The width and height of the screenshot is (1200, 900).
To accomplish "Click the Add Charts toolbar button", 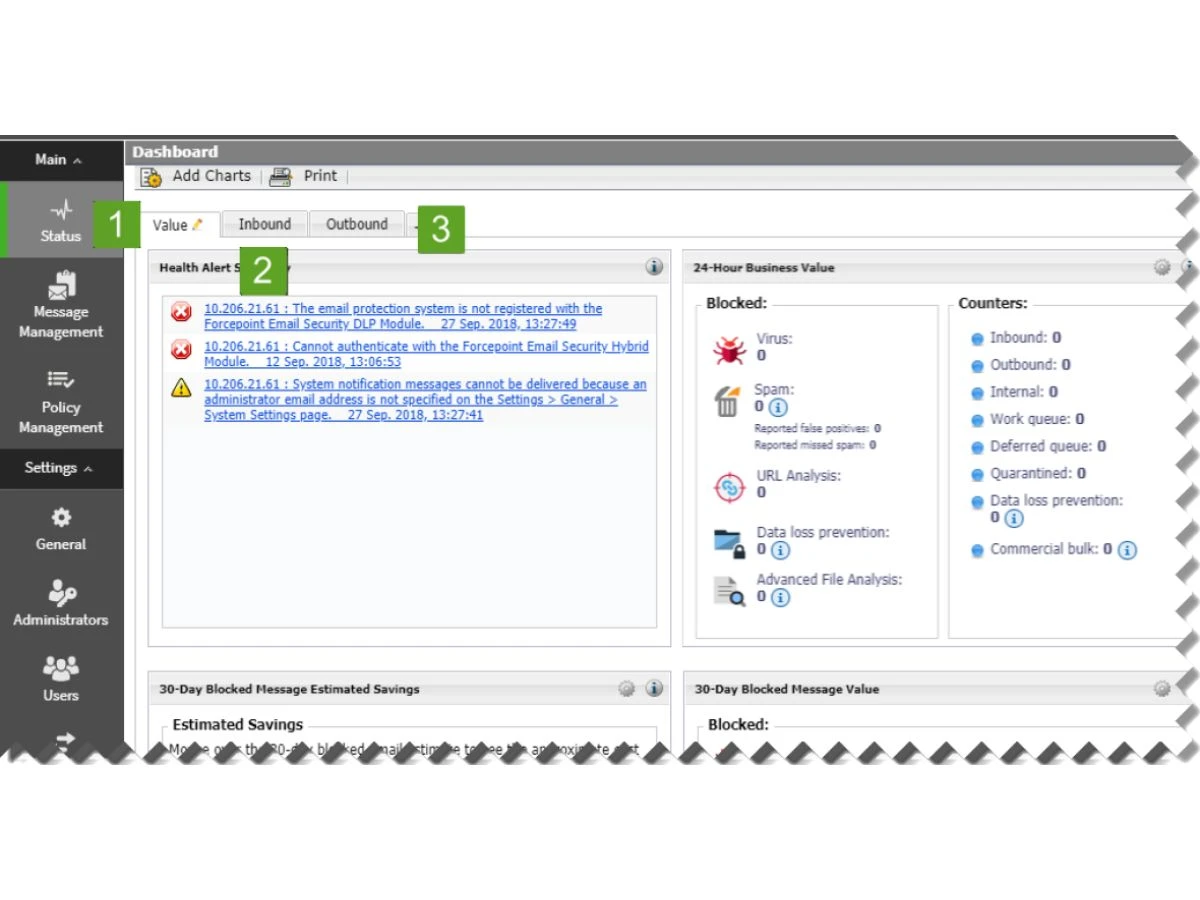I will (x=196, y=176).
